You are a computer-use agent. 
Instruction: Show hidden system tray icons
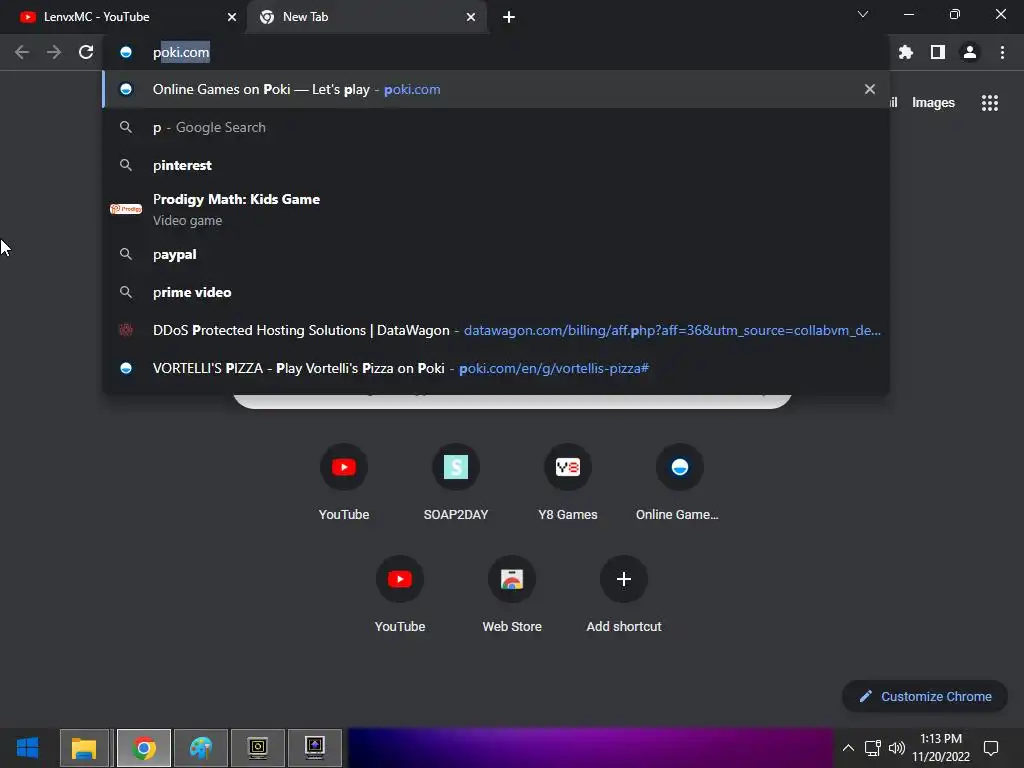(848, 748)
